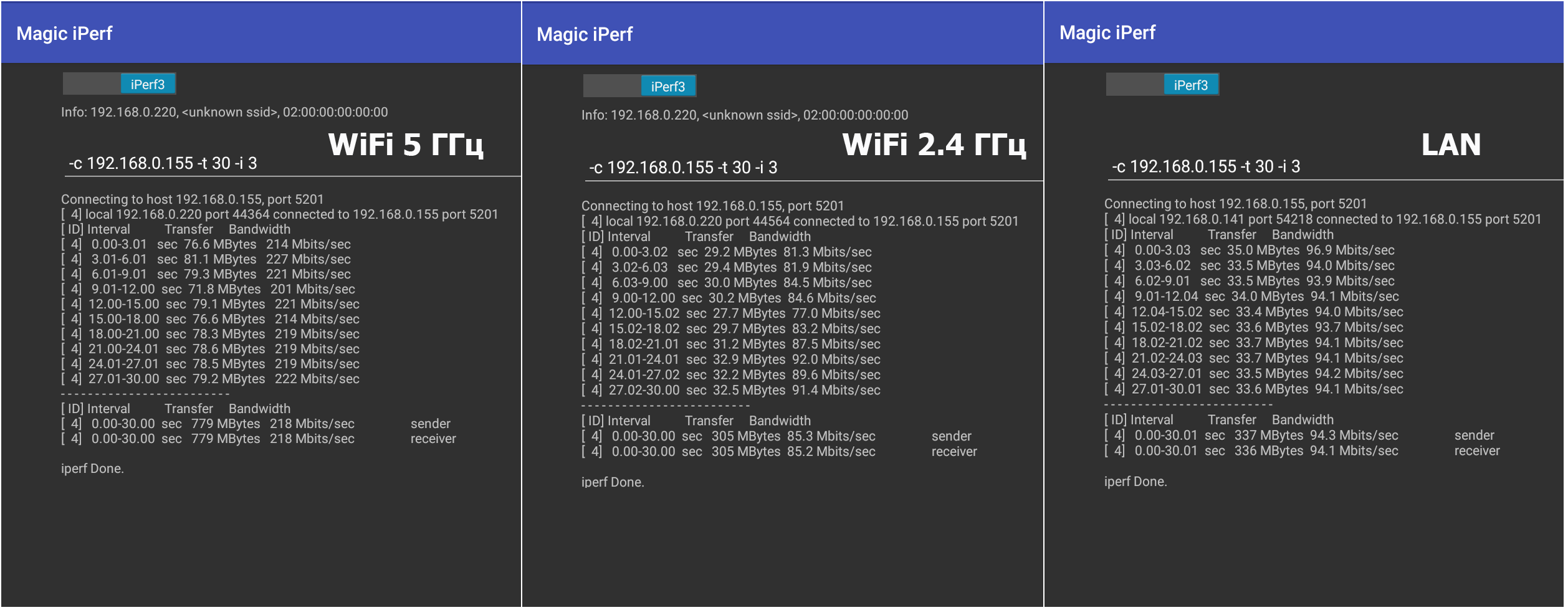Screen dimensions: 1568x610
Task: Toggle the iPerf3 switch in the WiFi 2.4 ГГц panel
Action: coord(639,86)
